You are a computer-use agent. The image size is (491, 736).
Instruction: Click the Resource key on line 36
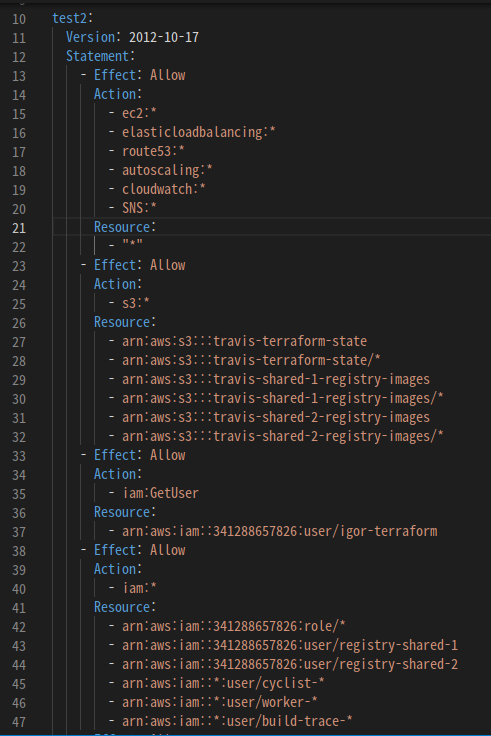coord(122,512)
